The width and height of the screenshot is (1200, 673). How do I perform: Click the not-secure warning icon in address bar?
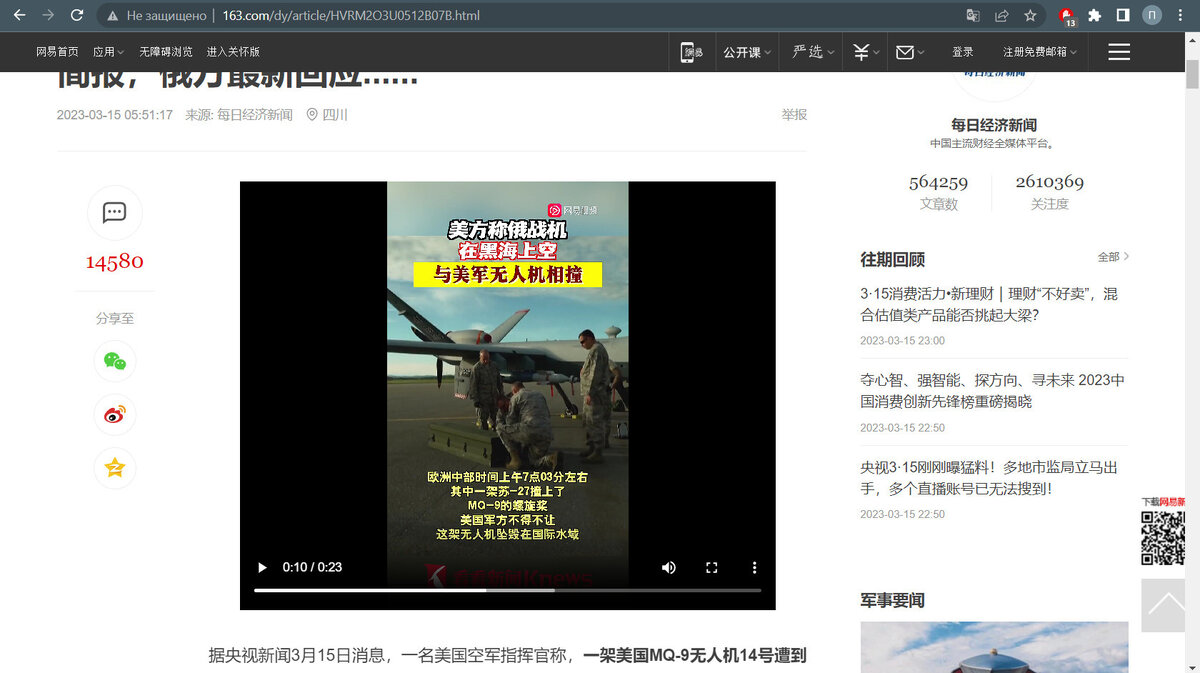click(x=112, y=16)
